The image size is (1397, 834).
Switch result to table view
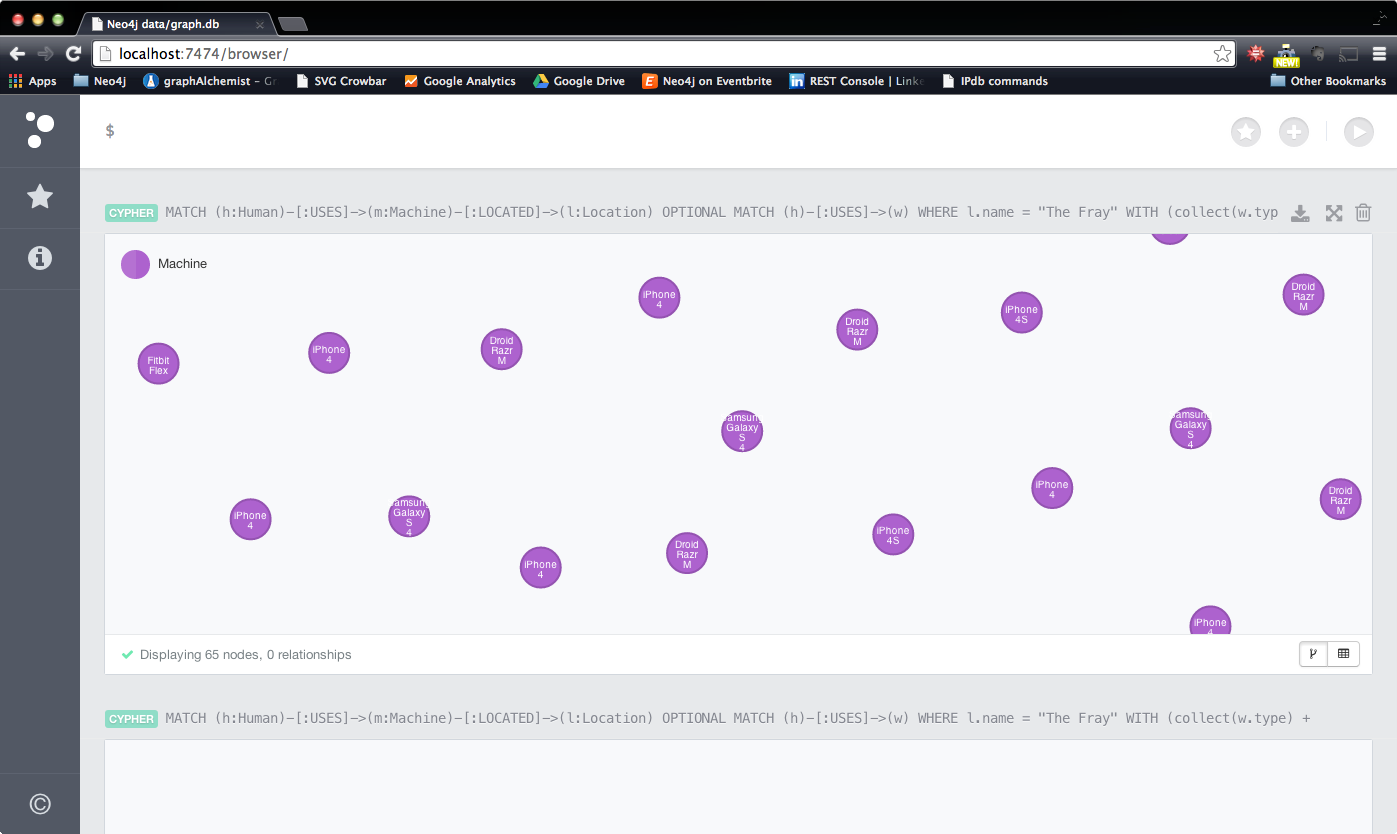click(1343, 654)
